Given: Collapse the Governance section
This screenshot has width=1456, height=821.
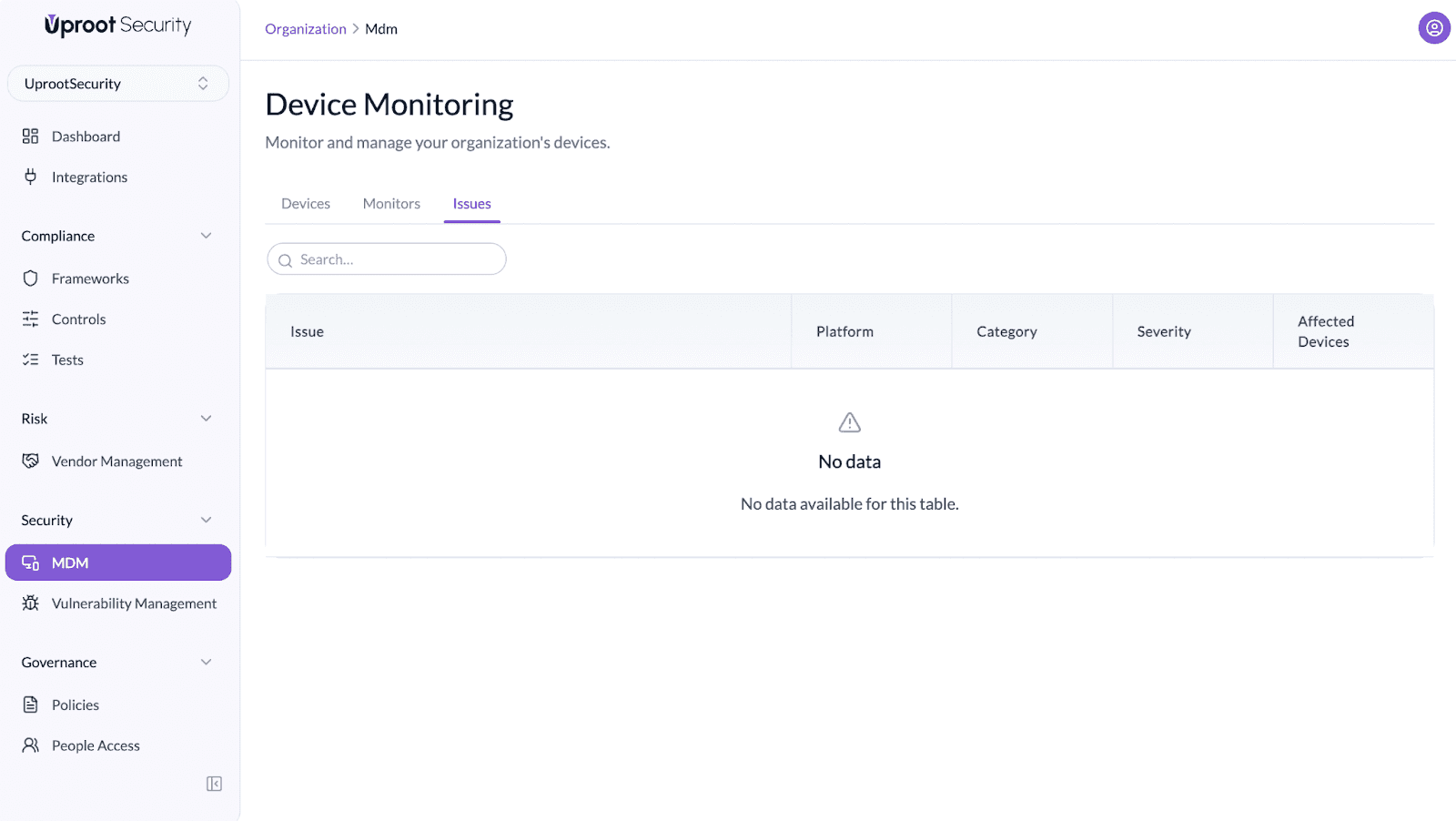Looking at the screenshot, I should (x=206, y=662).
